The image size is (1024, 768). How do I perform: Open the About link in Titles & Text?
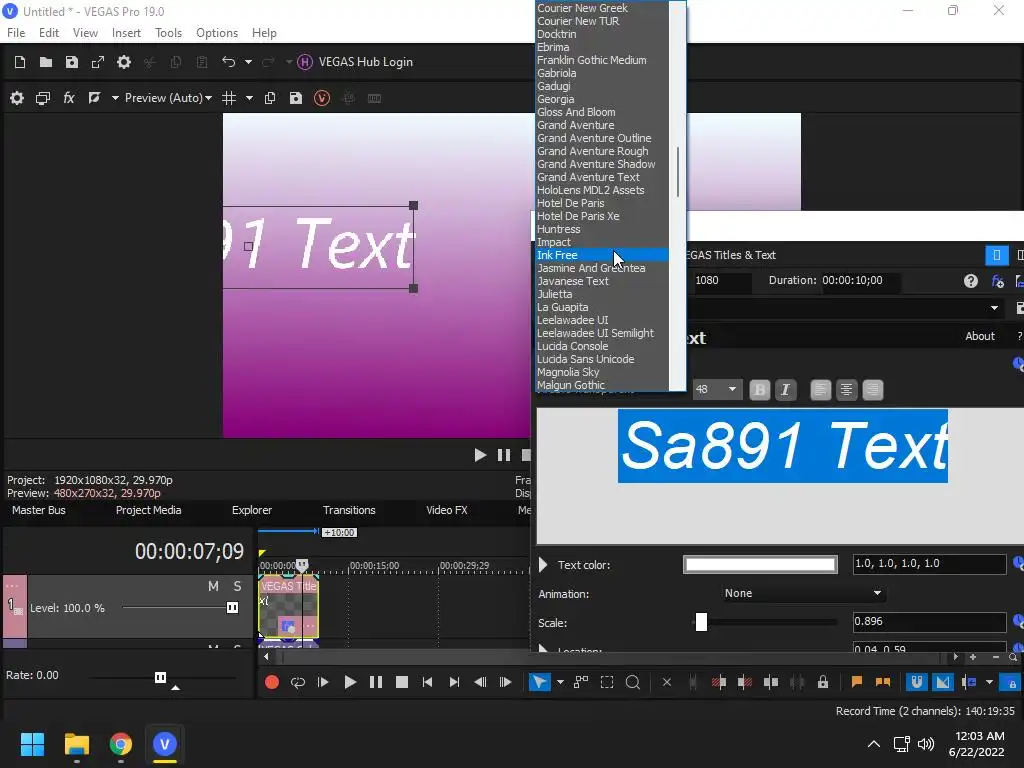(x=980, y=336)
